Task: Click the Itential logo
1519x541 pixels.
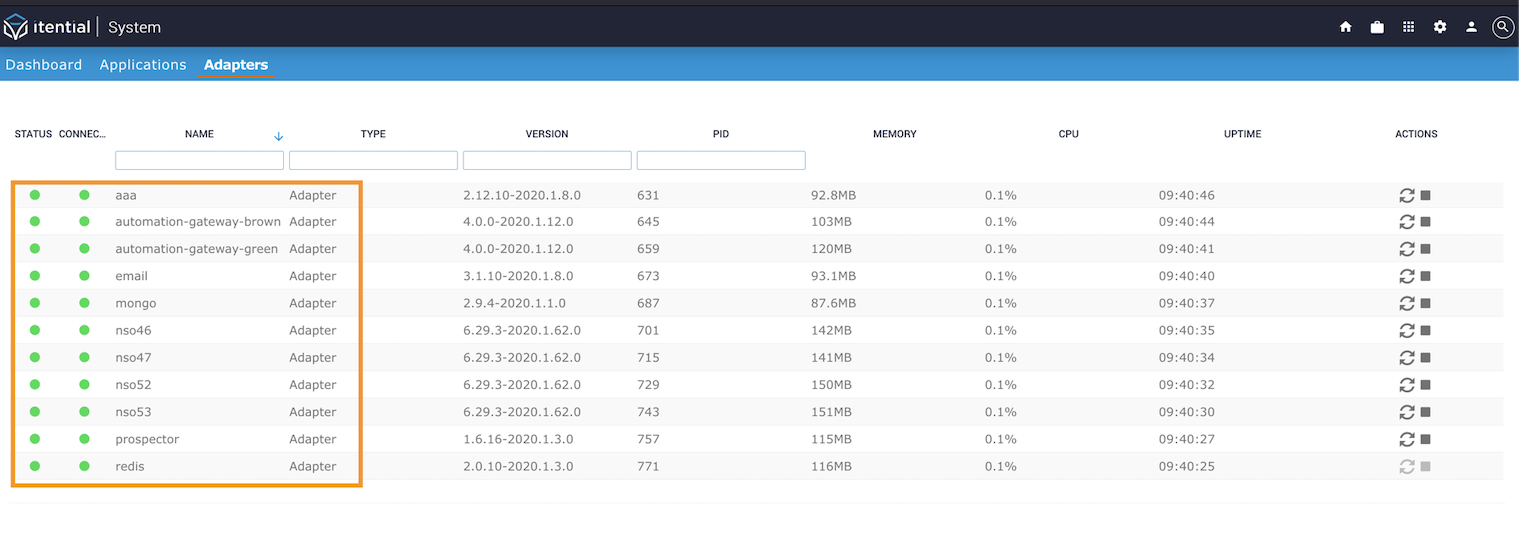Action: click(x=47, y=27)
